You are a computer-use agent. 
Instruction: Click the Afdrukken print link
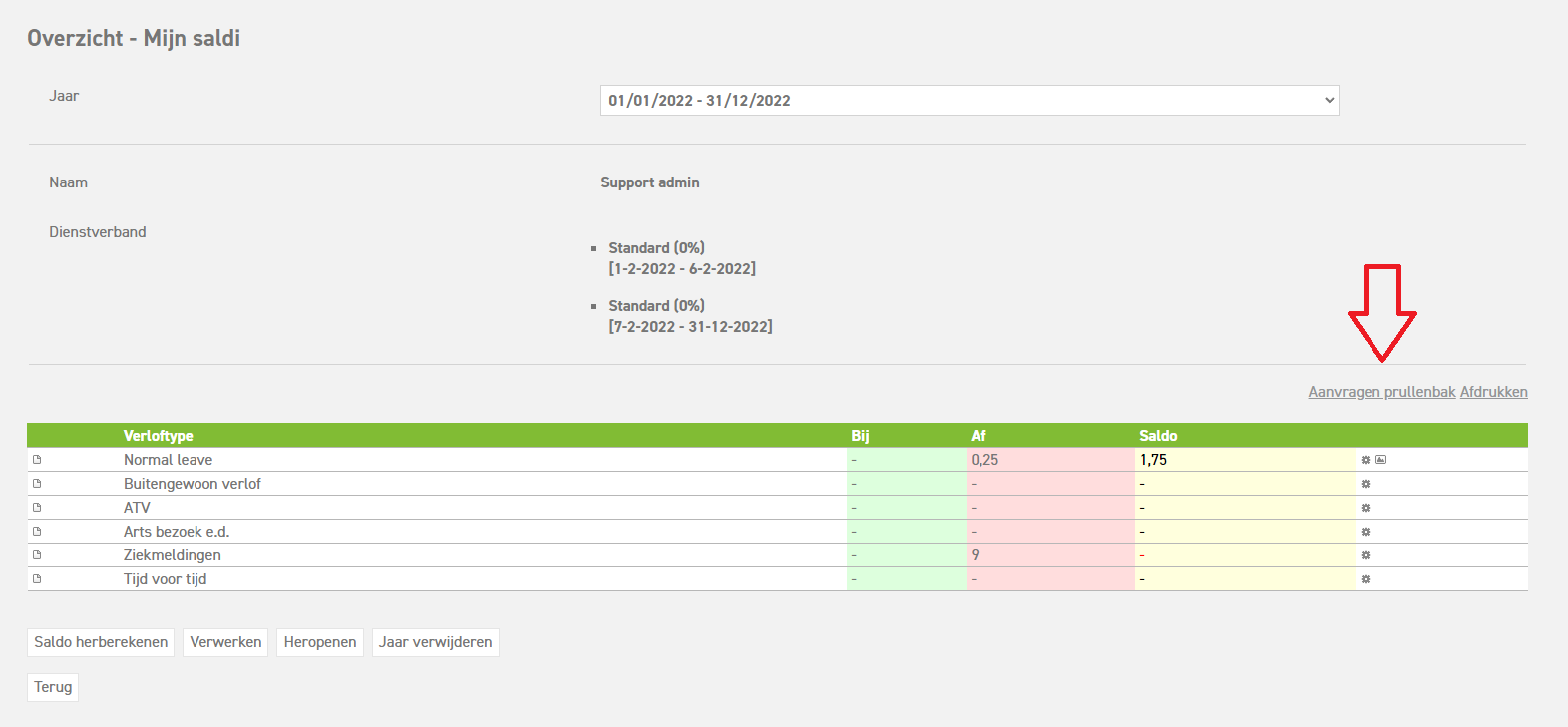(1493, 392)
